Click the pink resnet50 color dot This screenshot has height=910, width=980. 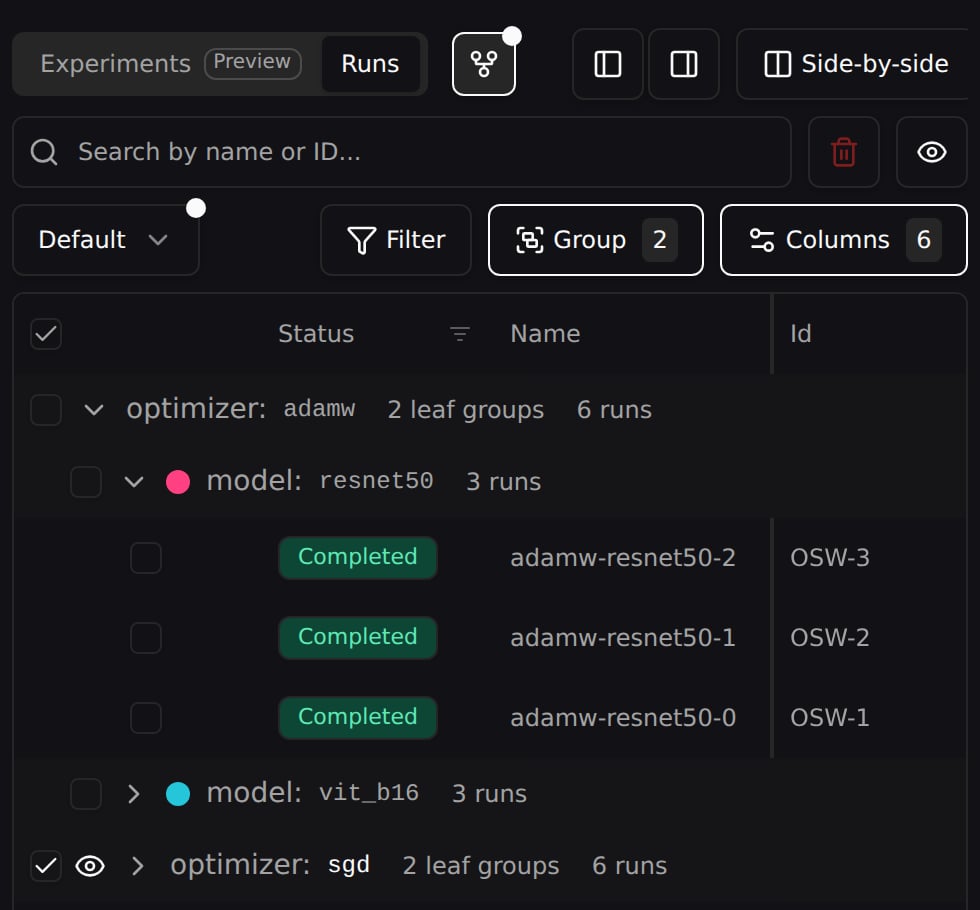tap(178, 482)
